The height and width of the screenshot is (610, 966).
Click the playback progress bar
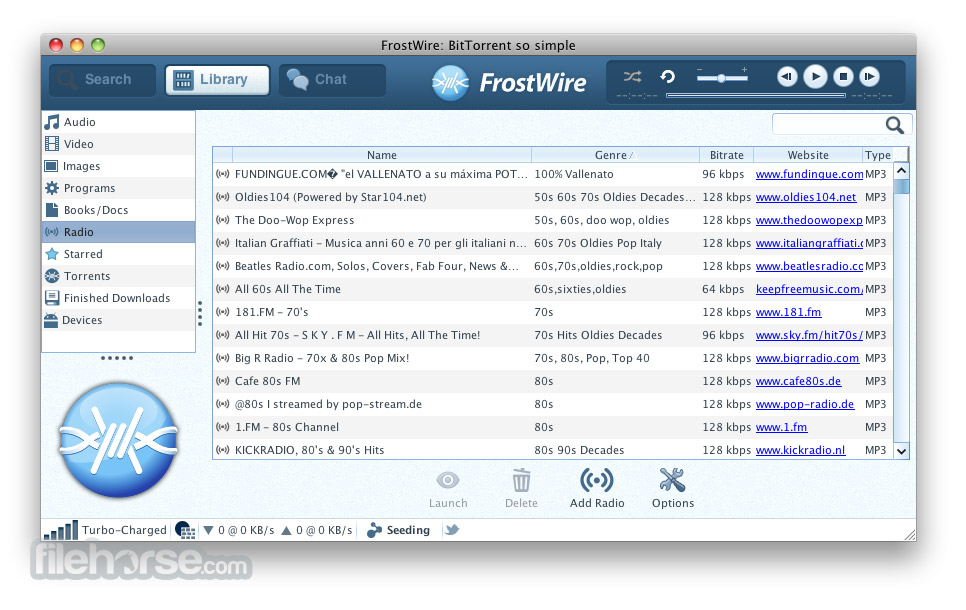[756, 96]
